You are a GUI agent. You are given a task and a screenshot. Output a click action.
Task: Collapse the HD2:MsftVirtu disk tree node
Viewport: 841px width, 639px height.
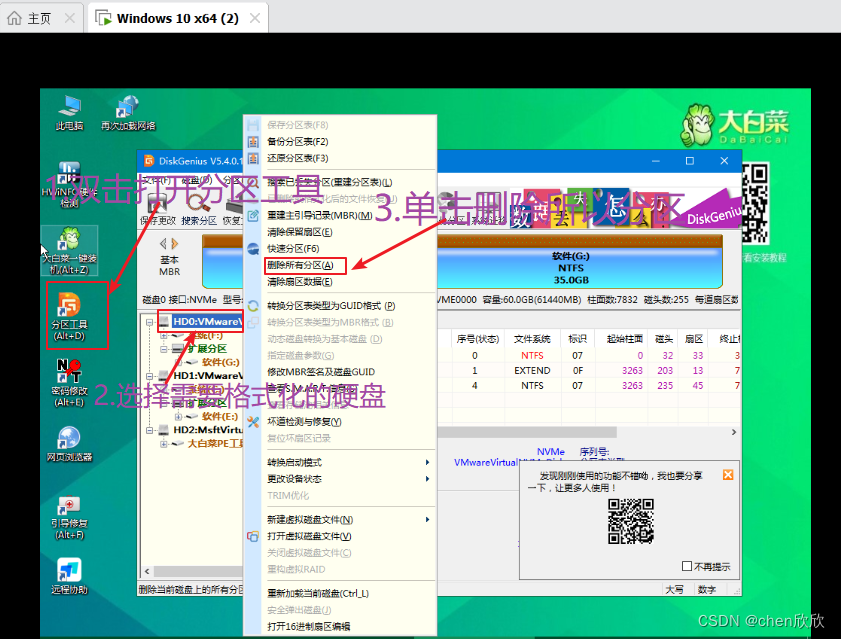(150, 430)
